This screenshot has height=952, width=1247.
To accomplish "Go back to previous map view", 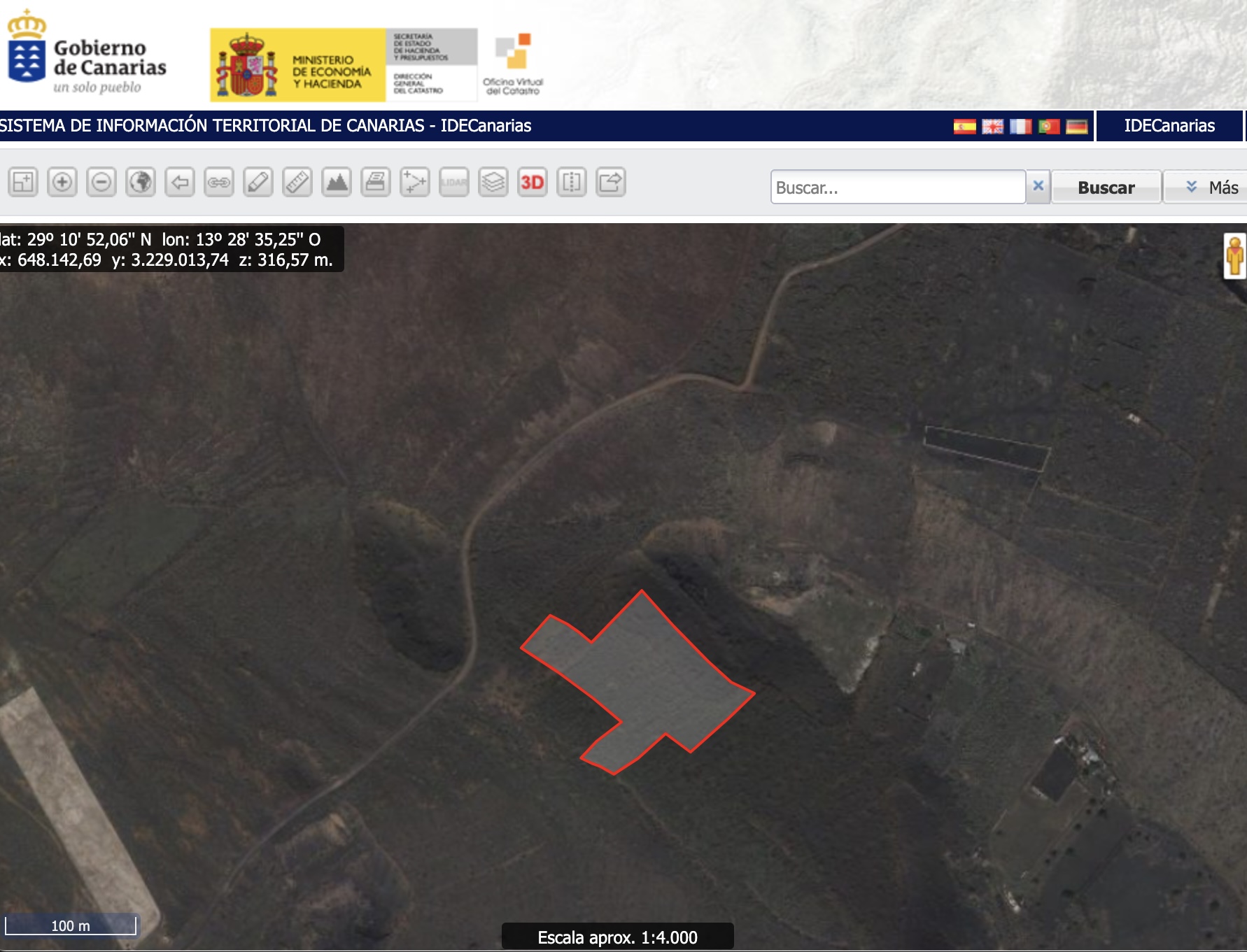I will [x=180, y=183].
